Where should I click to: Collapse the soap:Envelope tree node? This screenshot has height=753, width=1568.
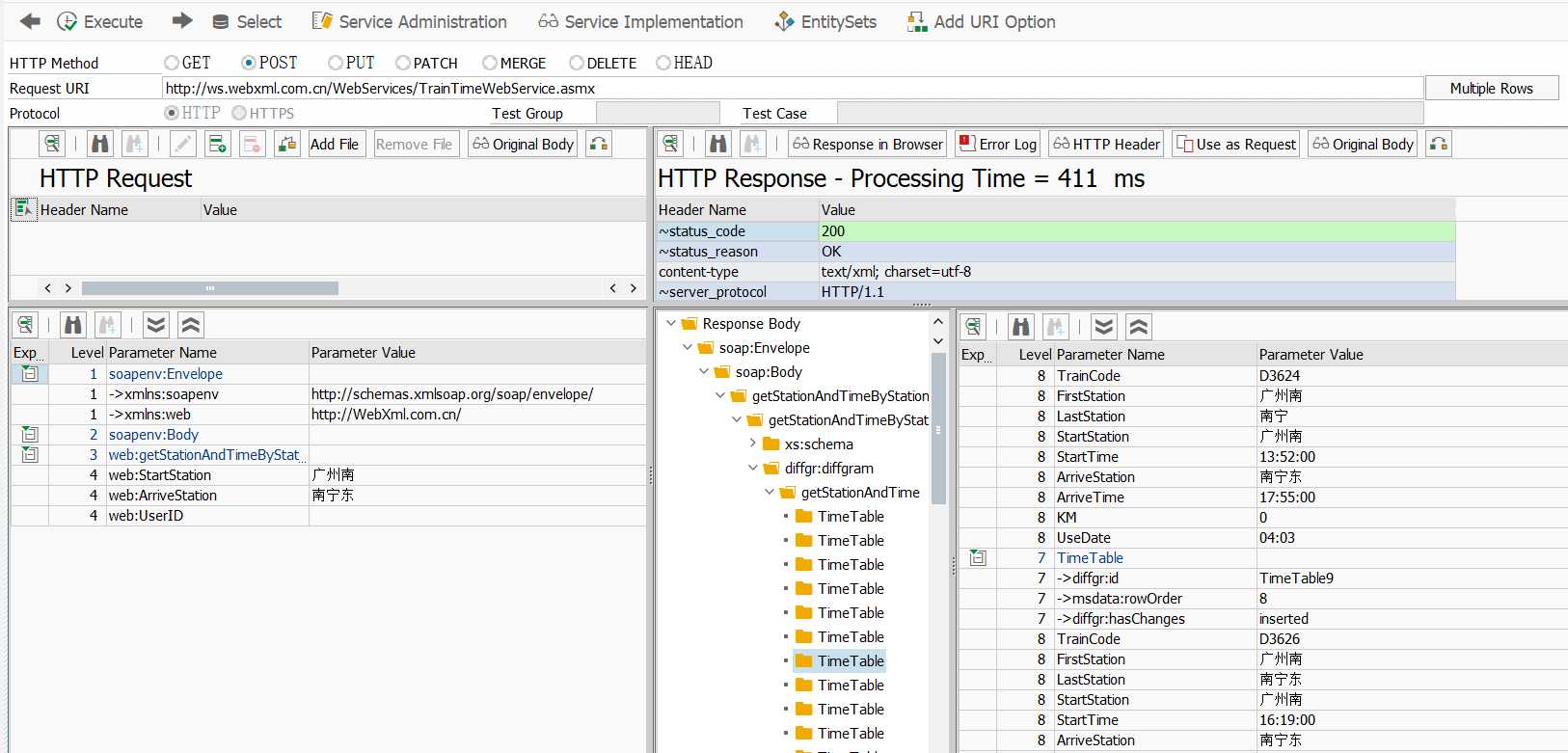click(x=688, y=347)
